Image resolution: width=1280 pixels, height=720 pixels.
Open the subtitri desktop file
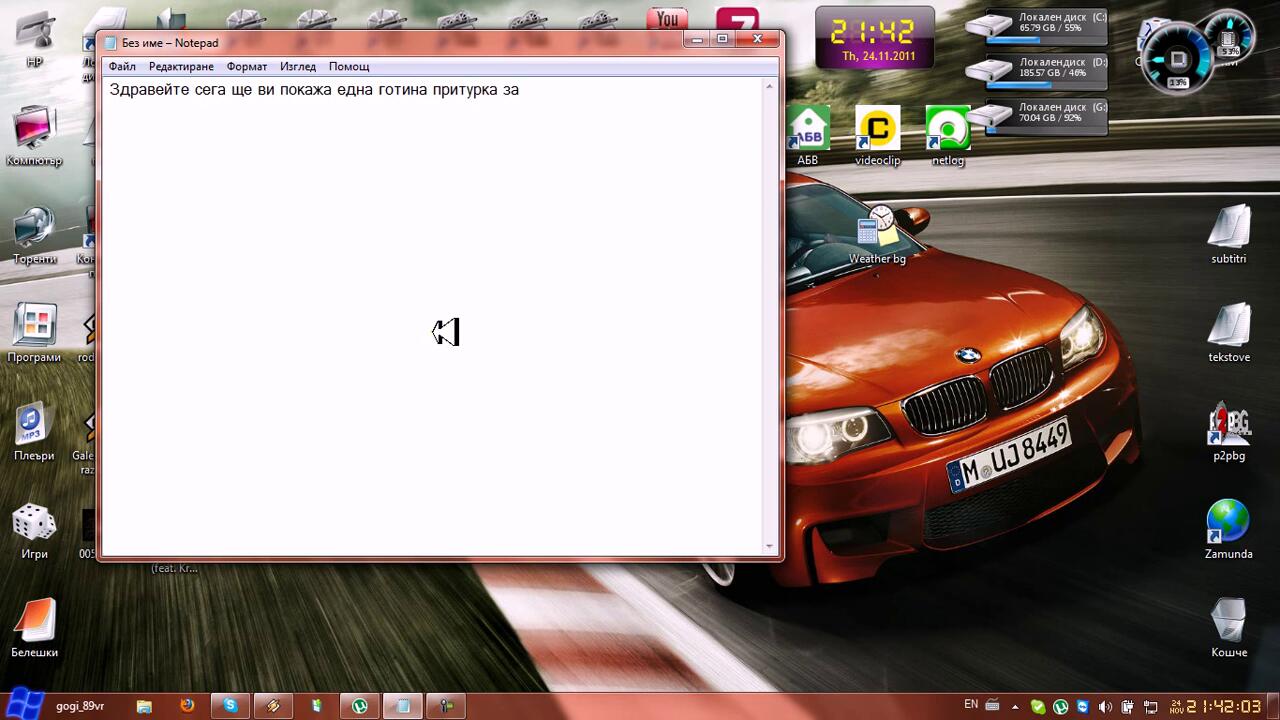tap(1229, 227)
